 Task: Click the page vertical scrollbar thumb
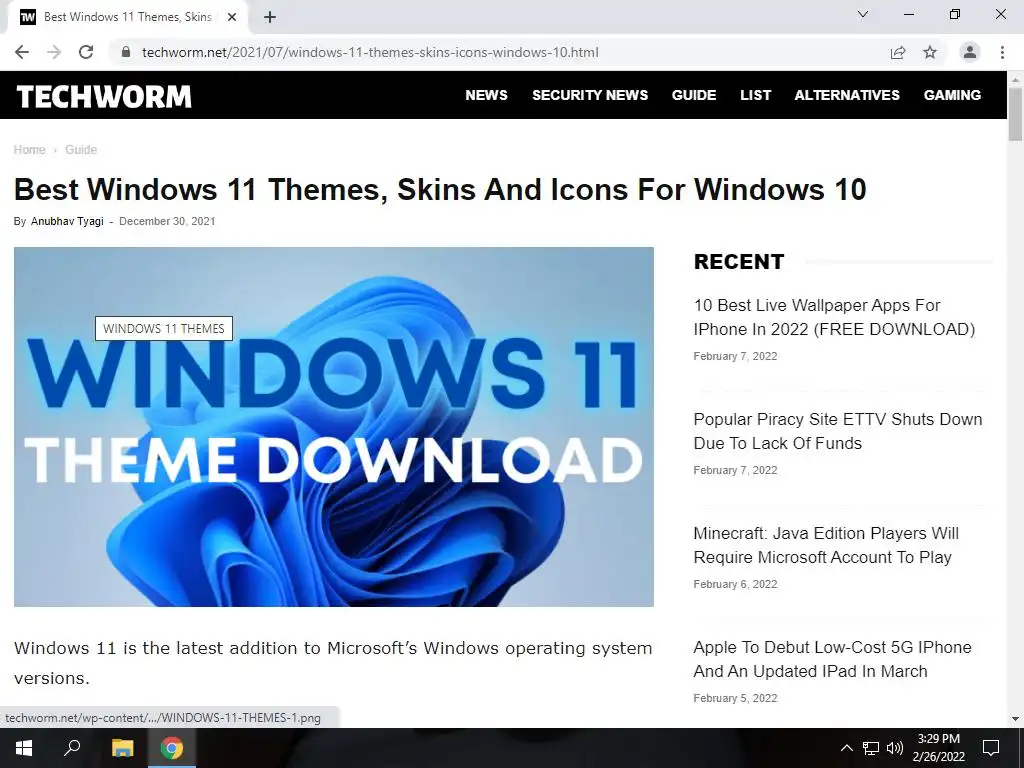[x=1016, y=114]
